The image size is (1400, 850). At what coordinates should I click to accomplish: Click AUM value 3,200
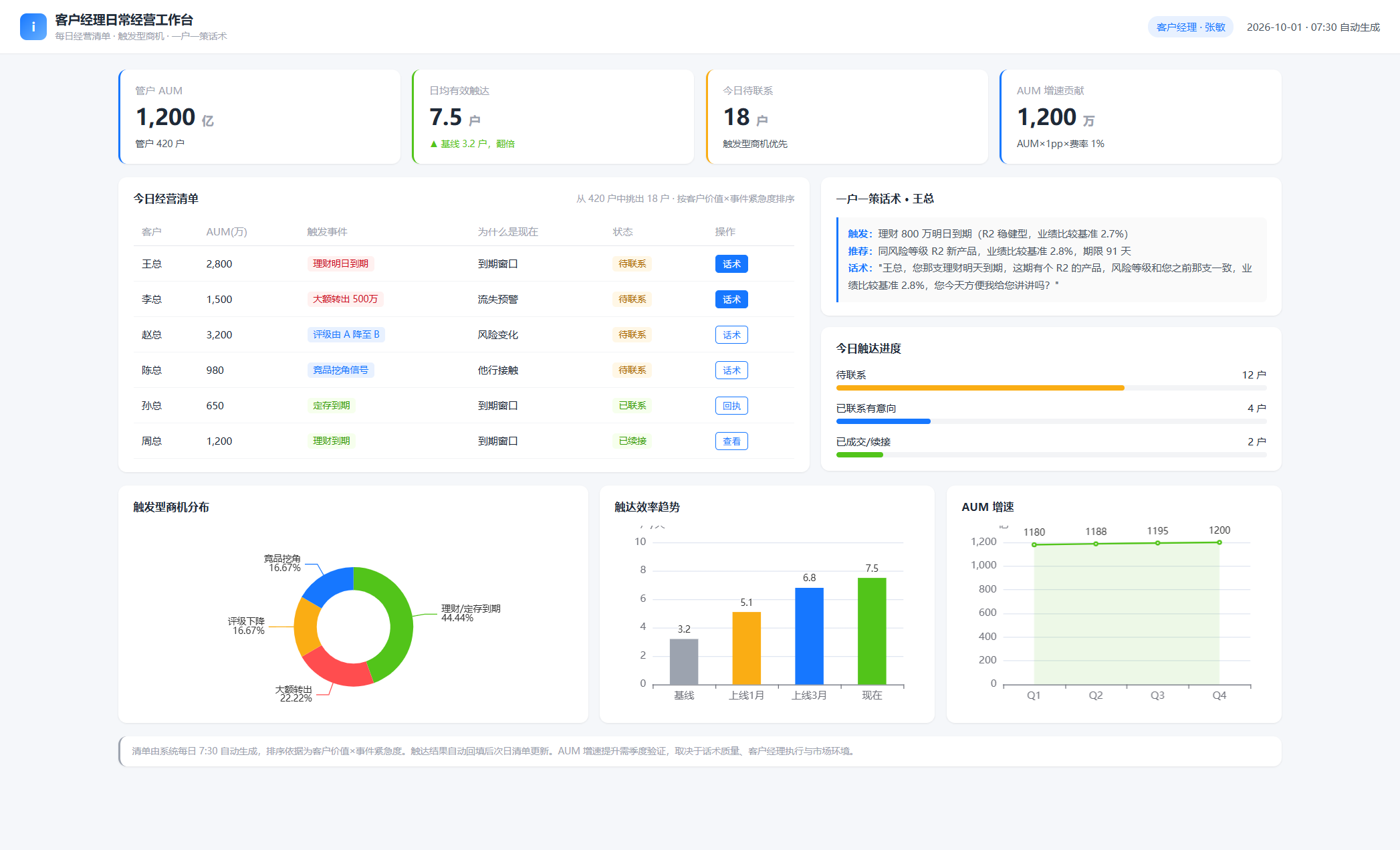(219, 335)
